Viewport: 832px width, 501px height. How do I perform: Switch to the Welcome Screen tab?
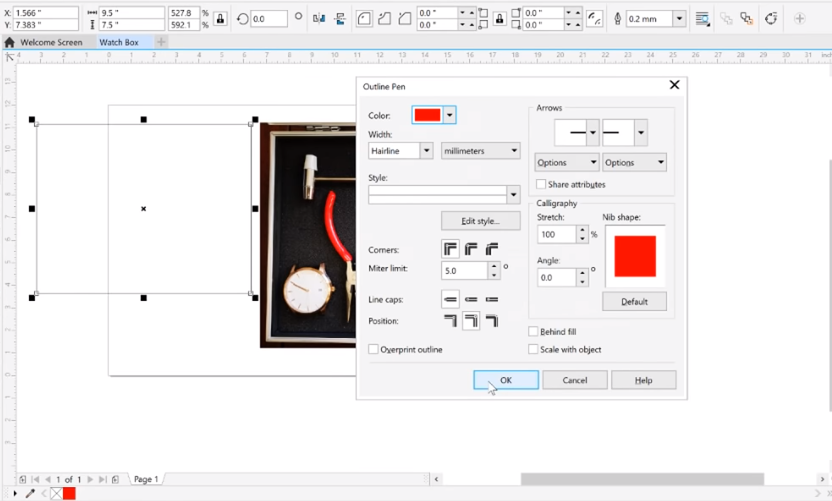pyautogui.click(x=51, y=42)
